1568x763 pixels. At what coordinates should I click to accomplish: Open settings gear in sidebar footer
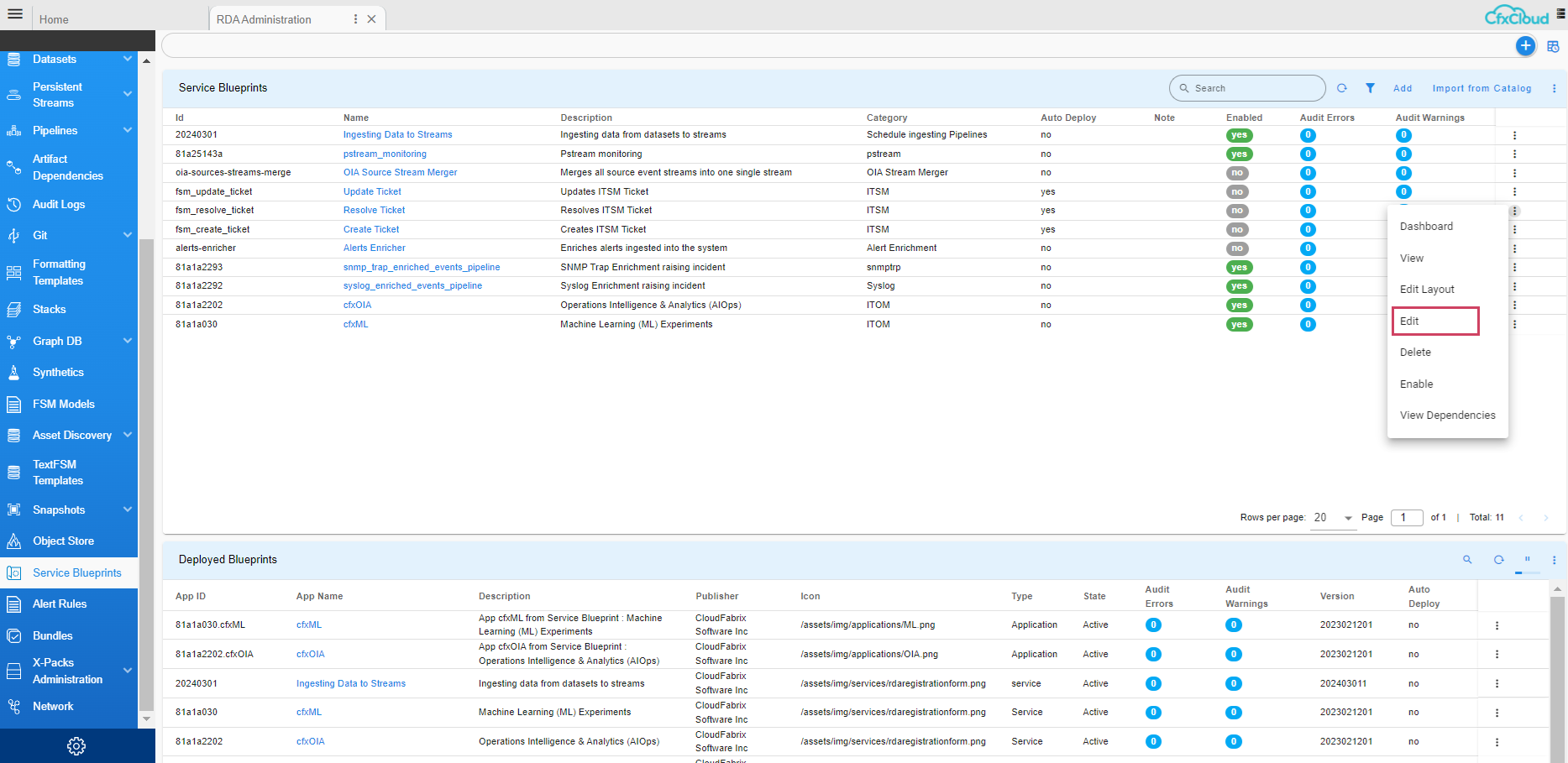tap(76, 746)
